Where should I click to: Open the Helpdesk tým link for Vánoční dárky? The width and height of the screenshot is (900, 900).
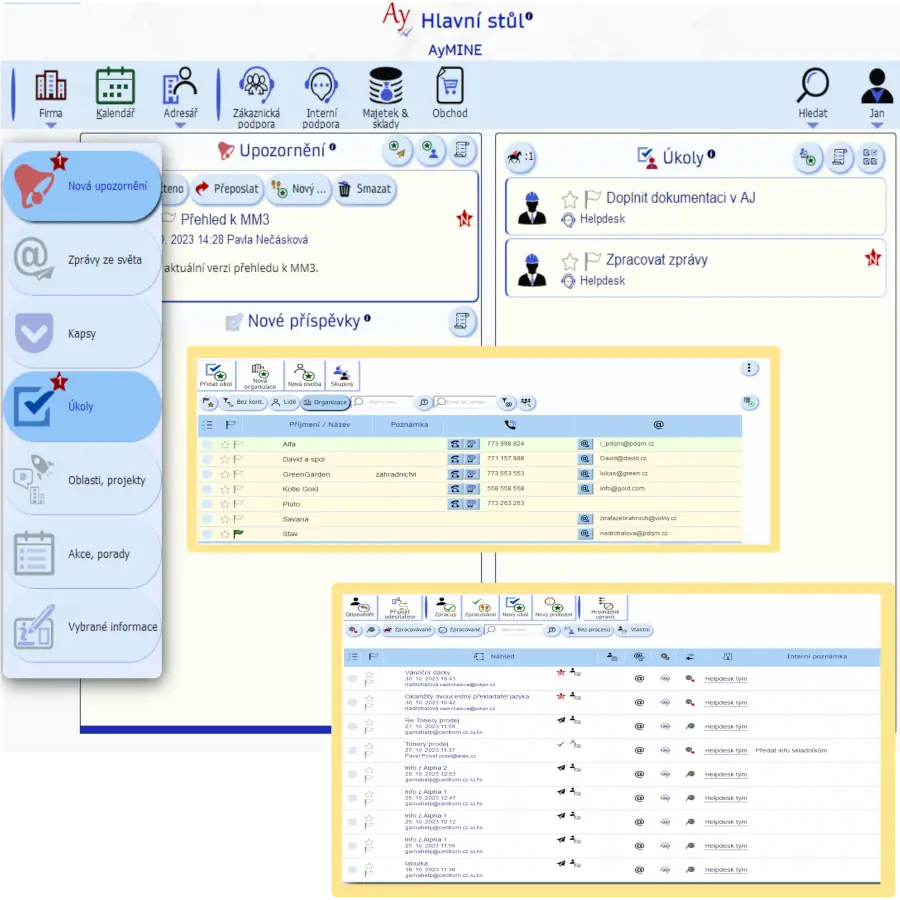click(x=725, y=678)
